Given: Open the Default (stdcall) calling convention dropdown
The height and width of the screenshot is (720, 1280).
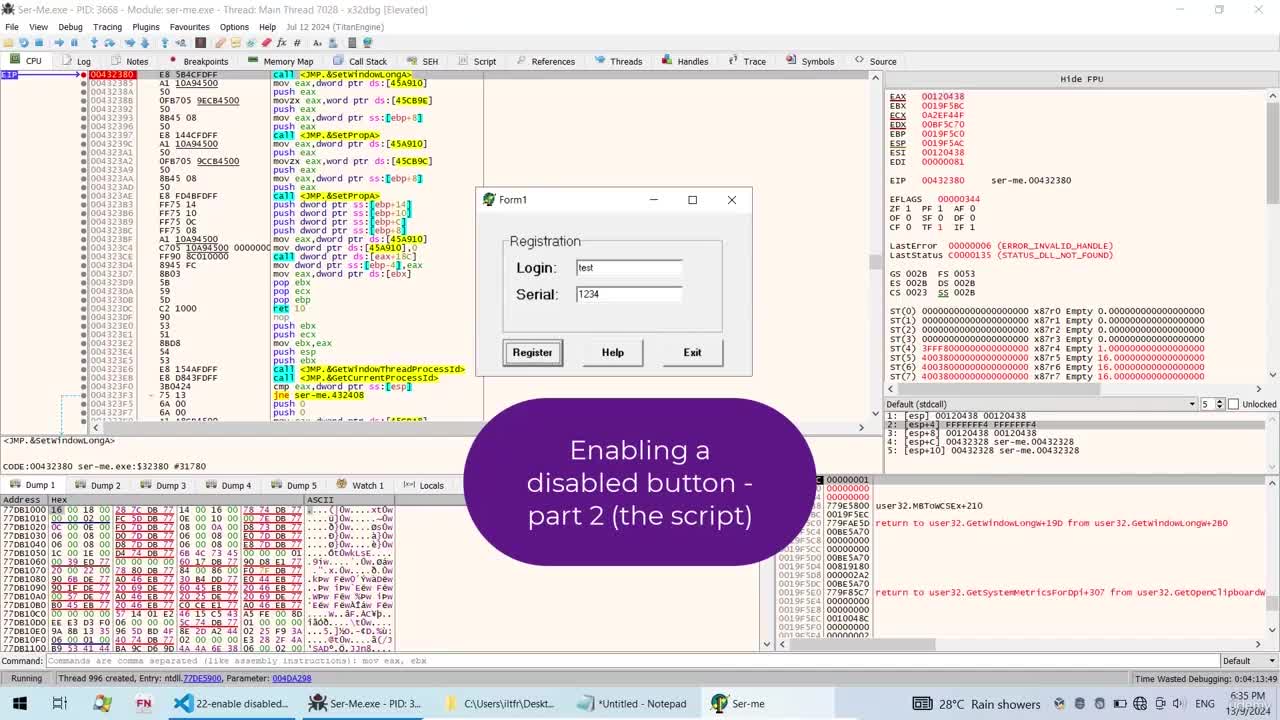Looking at the screenshot, I should [1041, 404].
